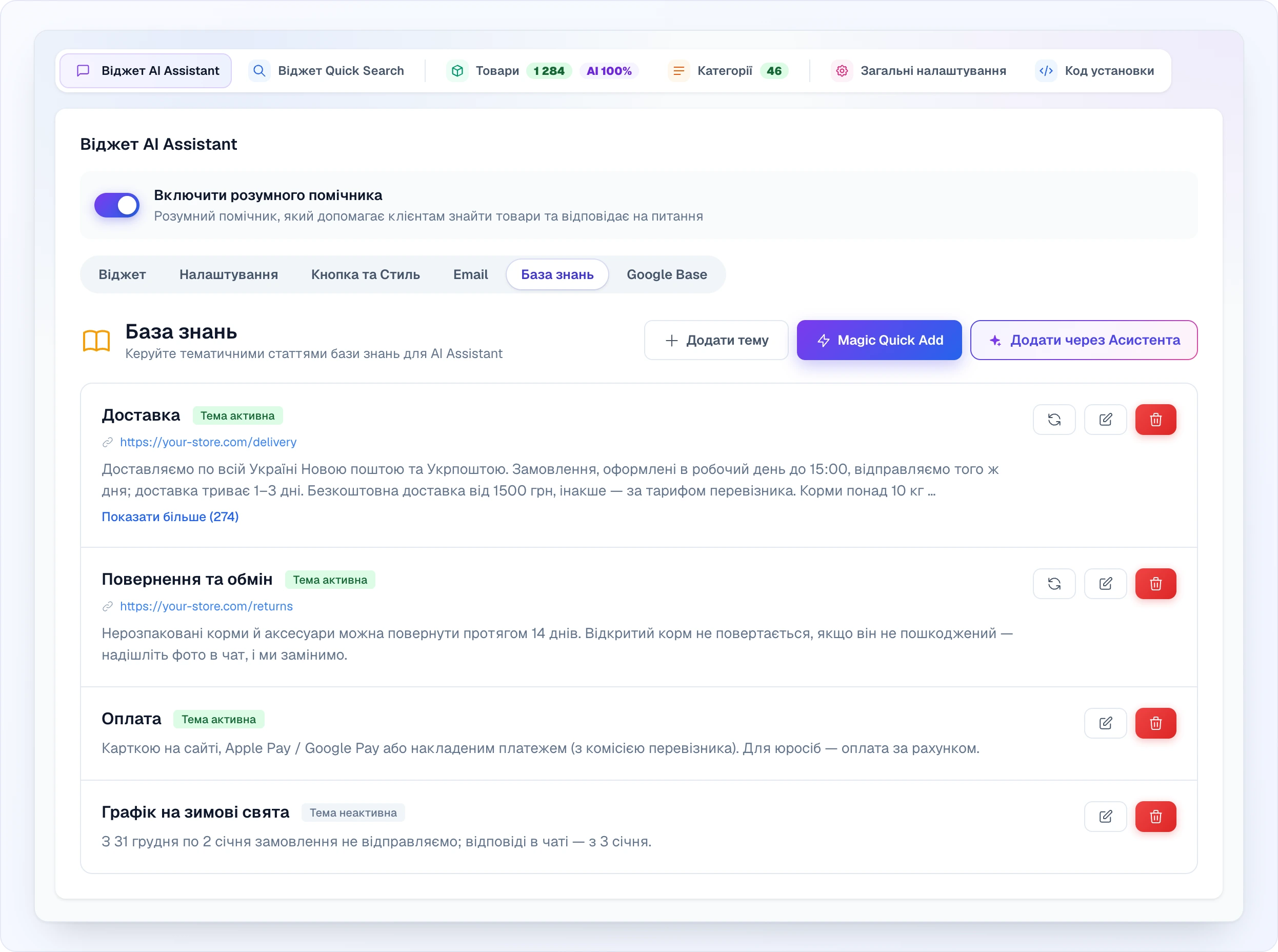Open the your-store.com/returns link
Viewport: 1278px width, 952px height.
(206, 607)
